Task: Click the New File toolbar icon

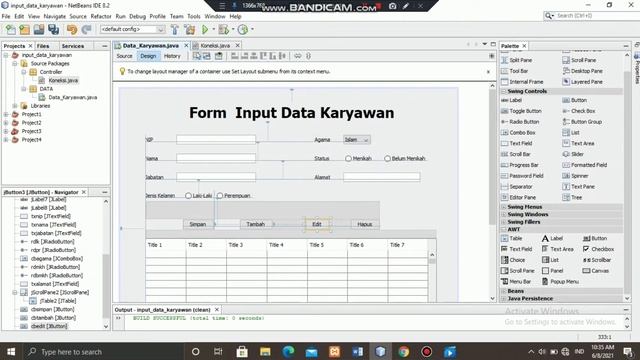Action: pos(11,29)
